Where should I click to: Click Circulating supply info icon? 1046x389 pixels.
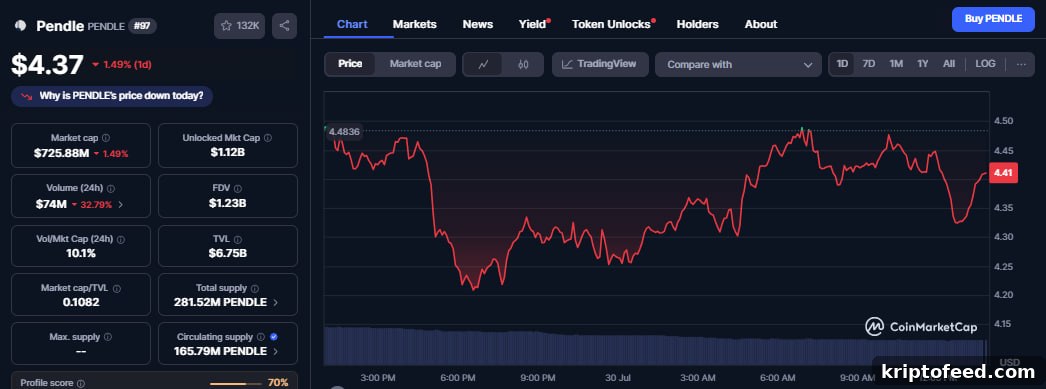pos(261,337)
